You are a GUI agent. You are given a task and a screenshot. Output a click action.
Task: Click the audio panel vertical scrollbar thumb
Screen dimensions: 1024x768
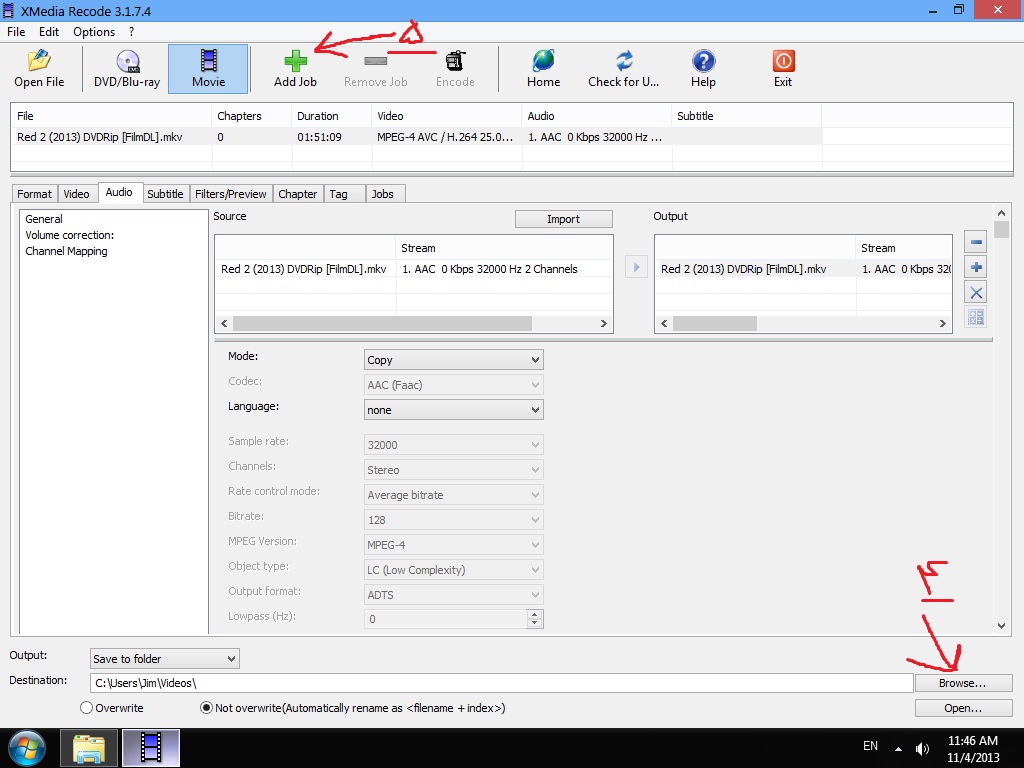coord(1001,229)
